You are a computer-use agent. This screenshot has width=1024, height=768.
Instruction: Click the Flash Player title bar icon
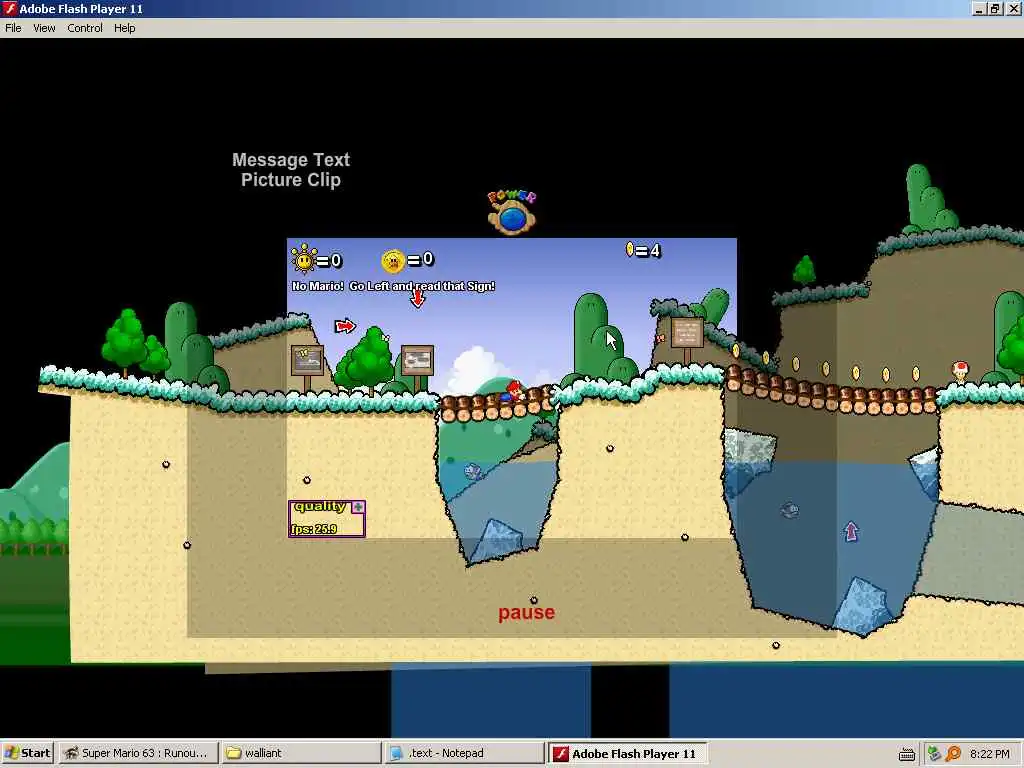click(9, 8)
